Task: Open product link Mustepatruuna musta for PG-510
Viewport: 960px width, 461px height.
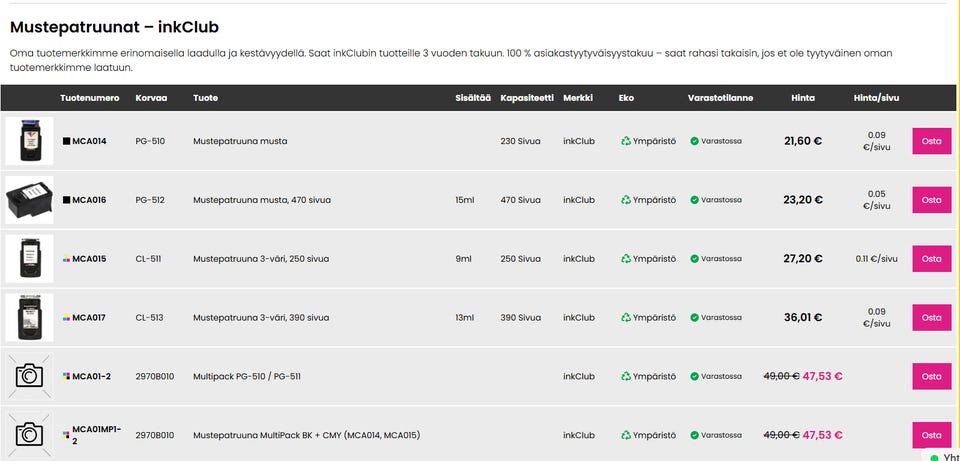Action: [x=240, y=141]
